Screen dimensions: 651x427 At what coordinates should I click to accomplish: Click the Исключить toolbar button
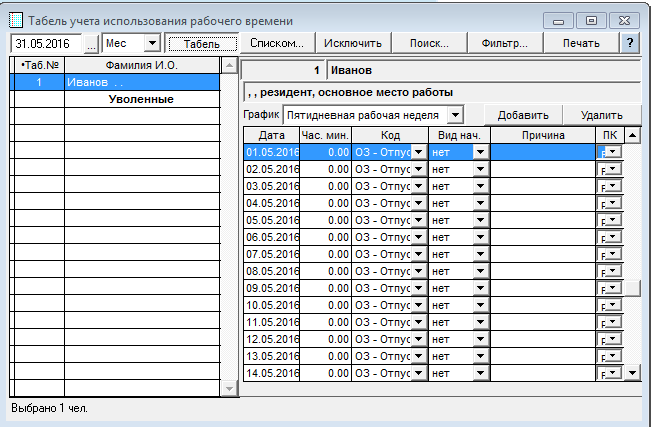point(353,43)
